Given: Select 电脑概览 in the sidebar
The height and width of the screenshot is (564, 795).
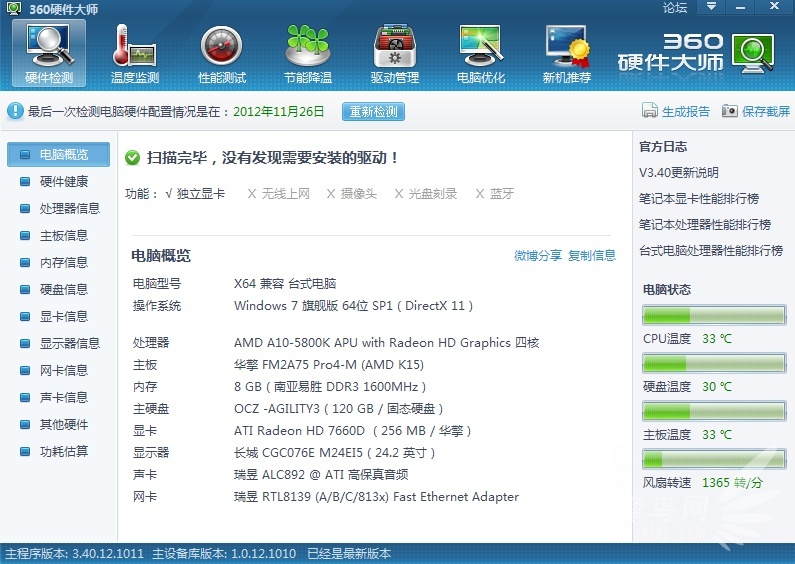Looking at the screenshot, I should [x=58, y=154].
